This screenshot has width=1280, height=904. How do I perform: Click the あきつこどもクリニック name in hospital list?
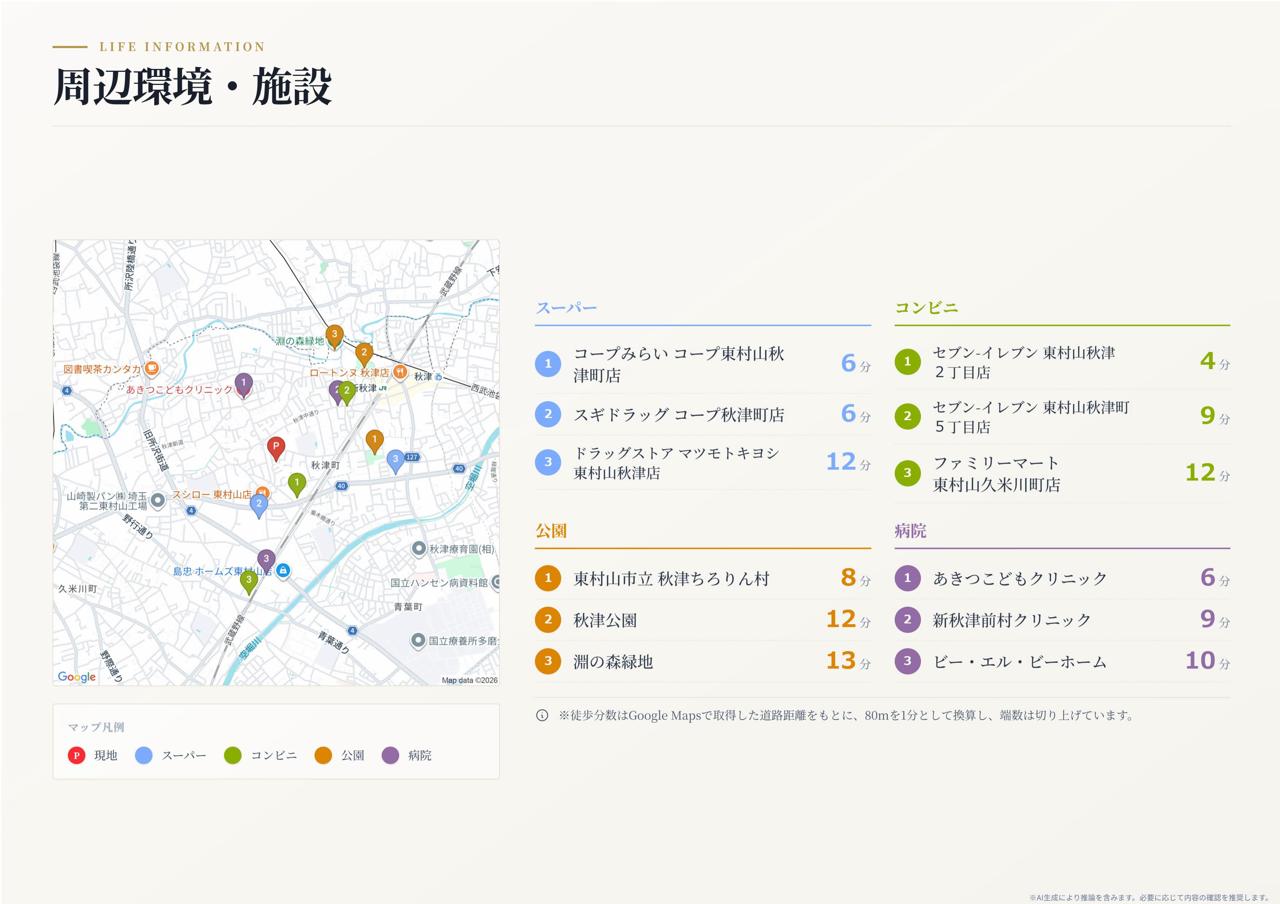tap(1020, 578)
